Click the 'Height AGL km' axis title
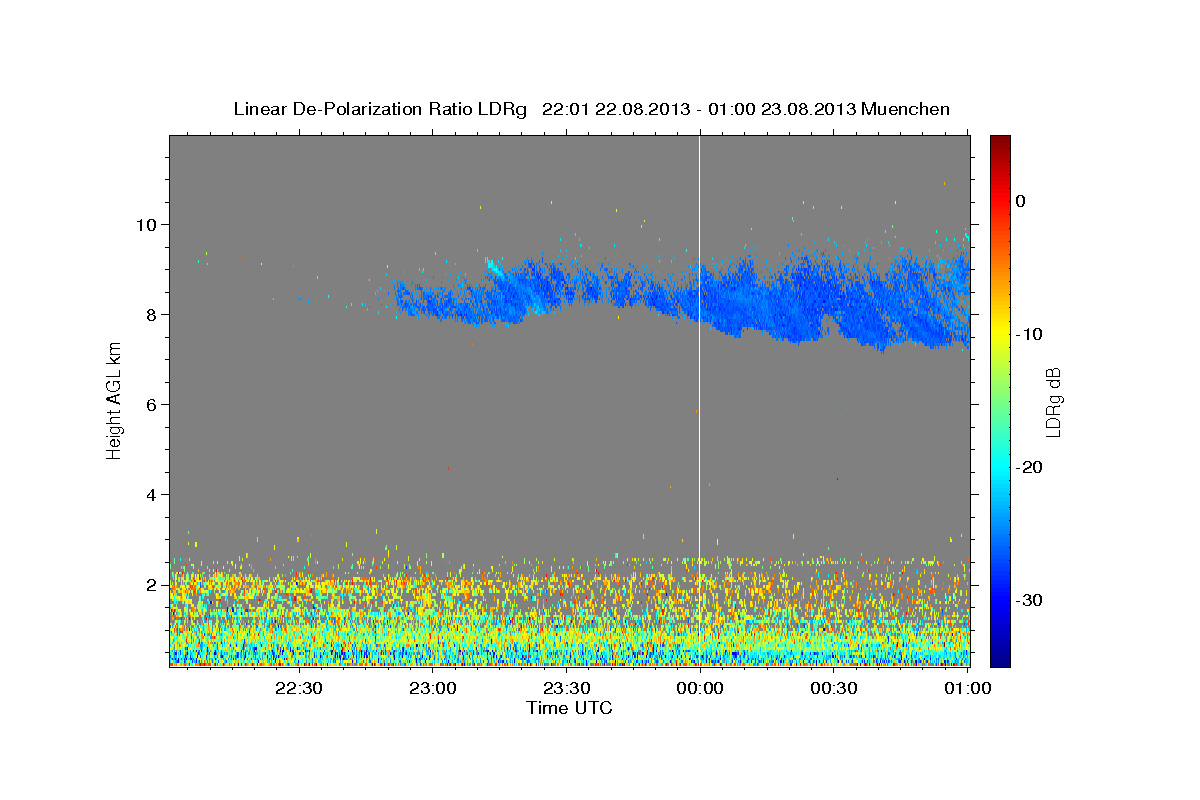 pyautogui.click(x=115, y=400)
